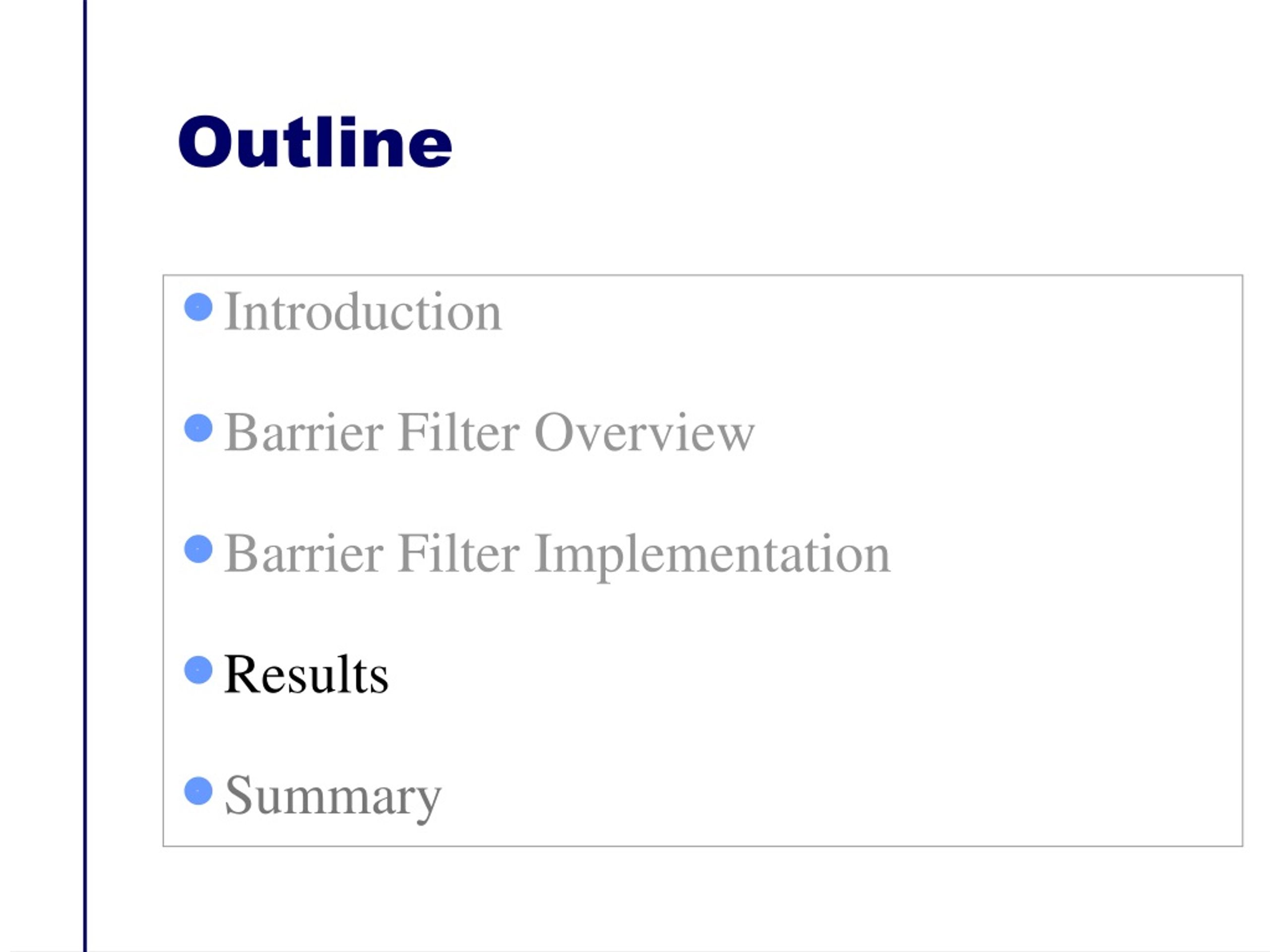Click the bullet next to Barrier Filter Overview
This screenshot has height=952, width=1270.
coord(198,429)
